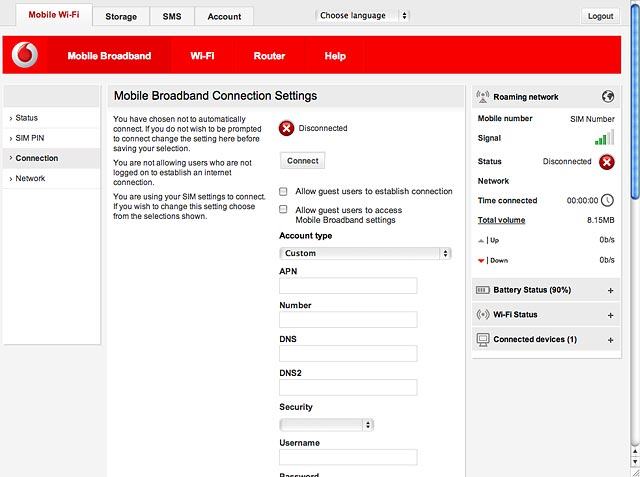Image resolution: width=640 pixels, height=477 pixels.
Task: Open the Router menu in red bar
Action: click(x=269, y=56)
